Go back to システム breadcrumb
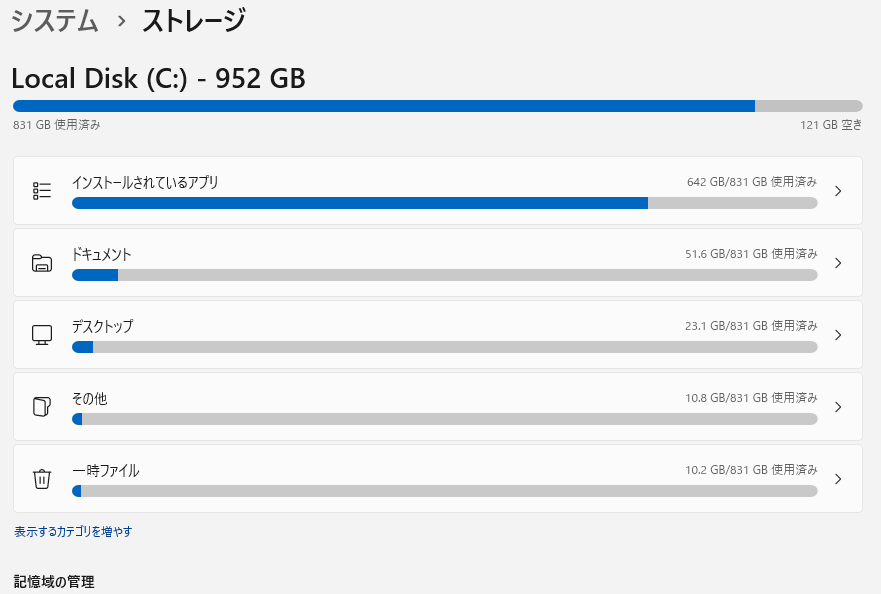Screen dimensions: 881x594 55,20
